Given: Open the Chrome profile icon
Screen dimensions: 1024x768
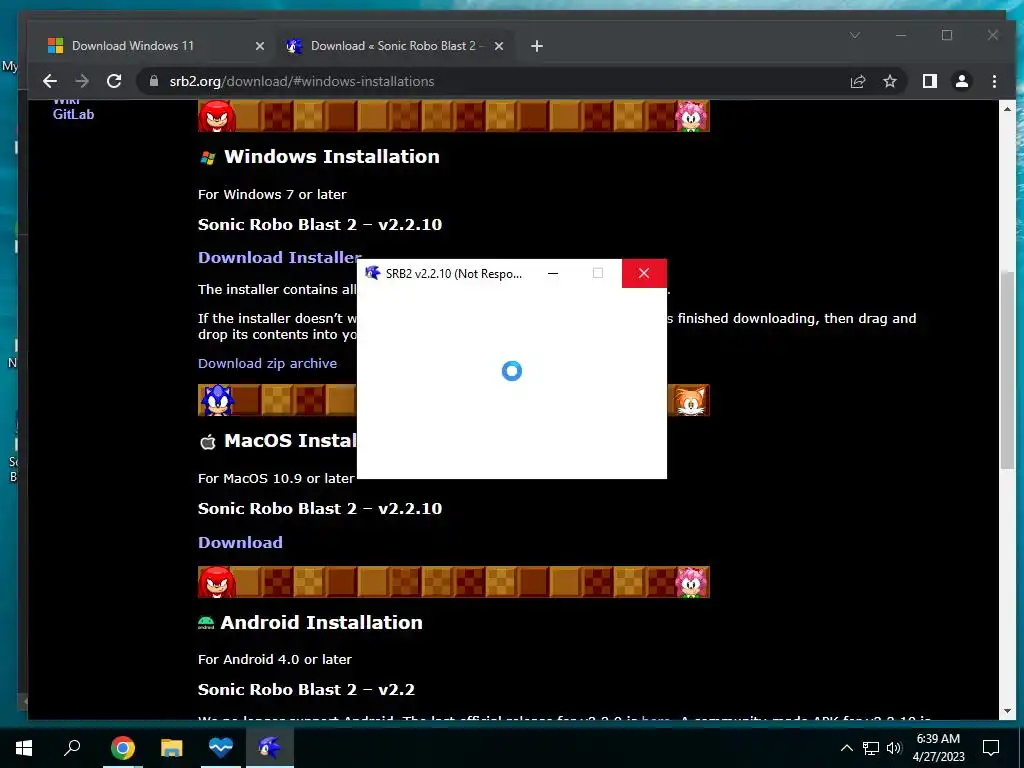Looking at the screenshot, I should tap(961, 81).
